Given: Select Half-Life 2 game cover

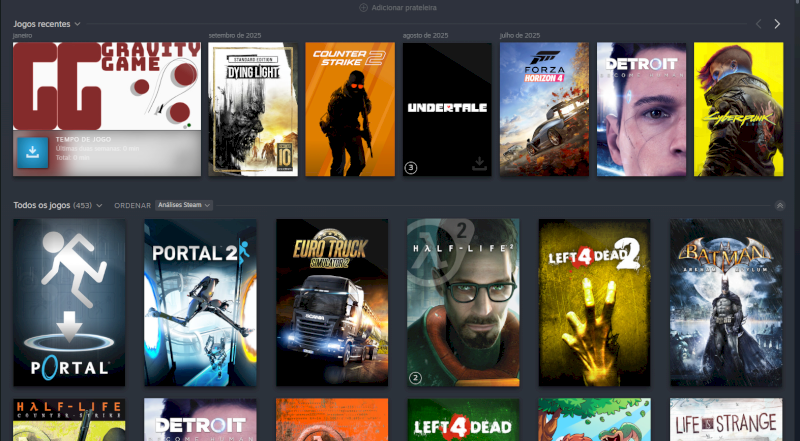Looking at the screenshot, I should click(x=463, y=302).
